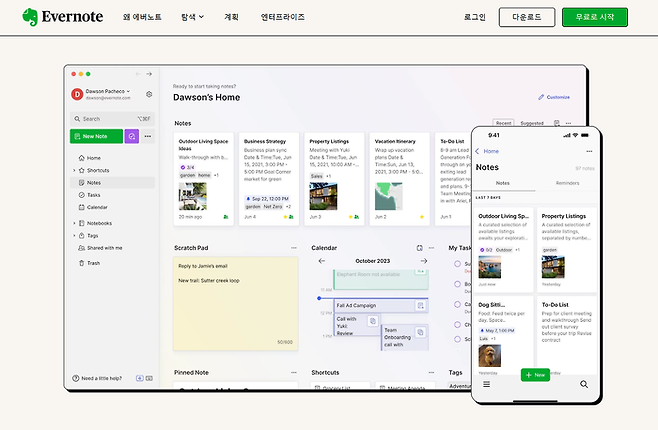Screen dimensions: 658x430
Task: Open Pinned Note more options menu
Action: [294, 373]
